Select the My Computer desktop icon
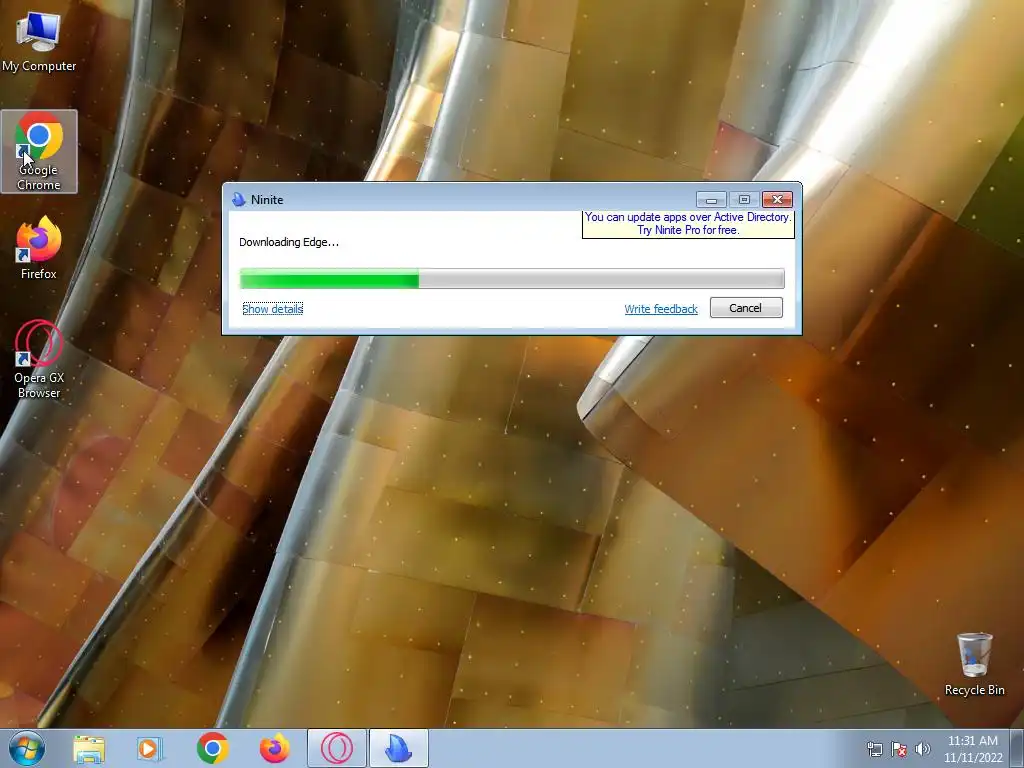Screen dimensions: 1024x768 pos(39,40)
